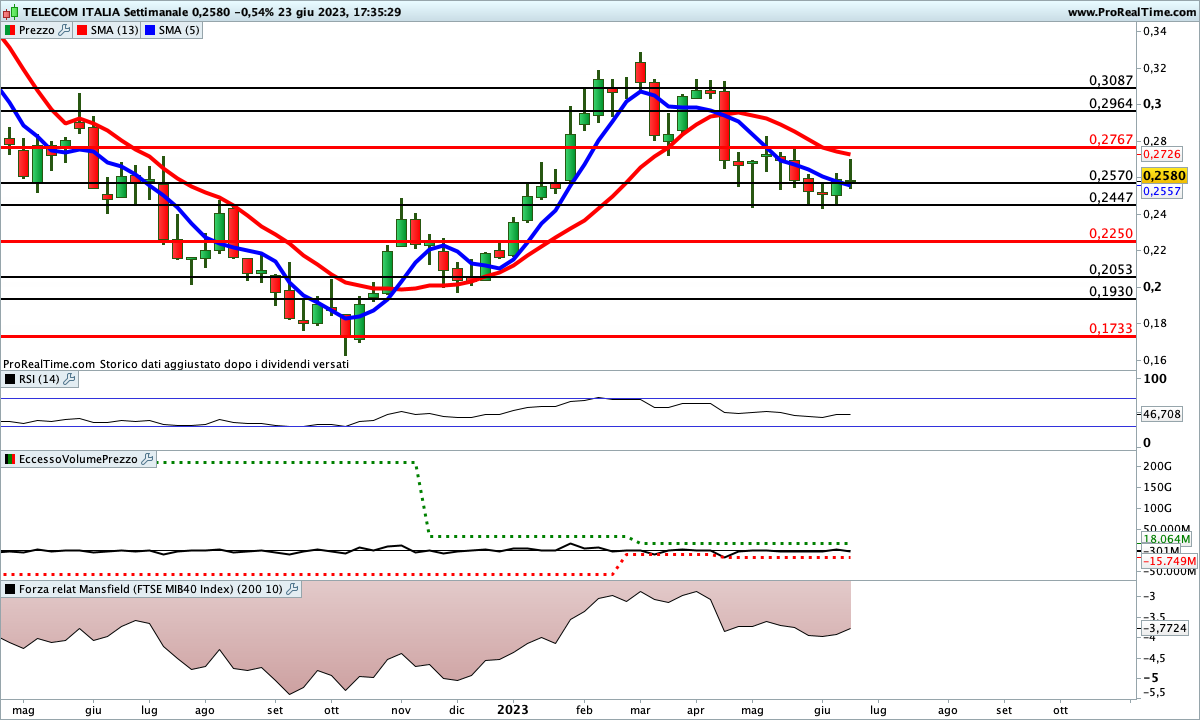Click the Storico dati aggiustato dopo i dividendi note
1200x720 pixels.
coord(225,364)
